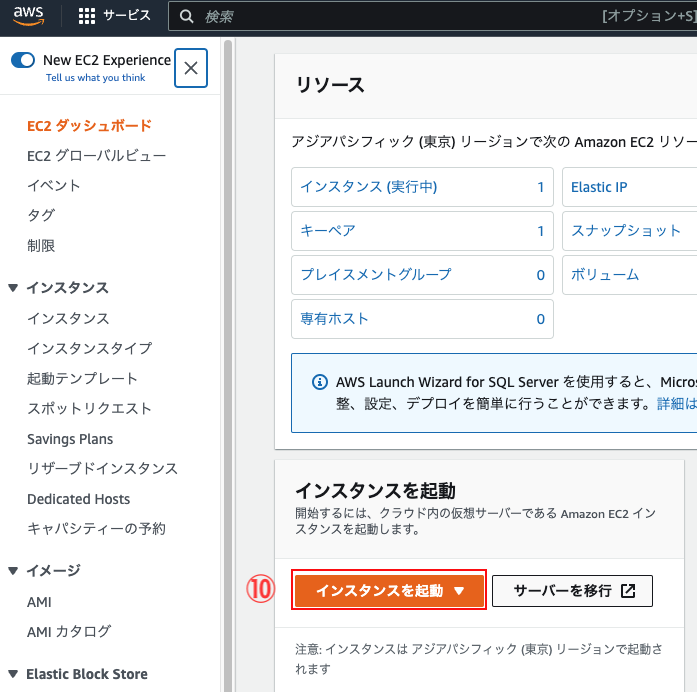Screen dimensions: 697x692
Task: Toggle the New EC2 Experience switch
Action: [23, 60]
